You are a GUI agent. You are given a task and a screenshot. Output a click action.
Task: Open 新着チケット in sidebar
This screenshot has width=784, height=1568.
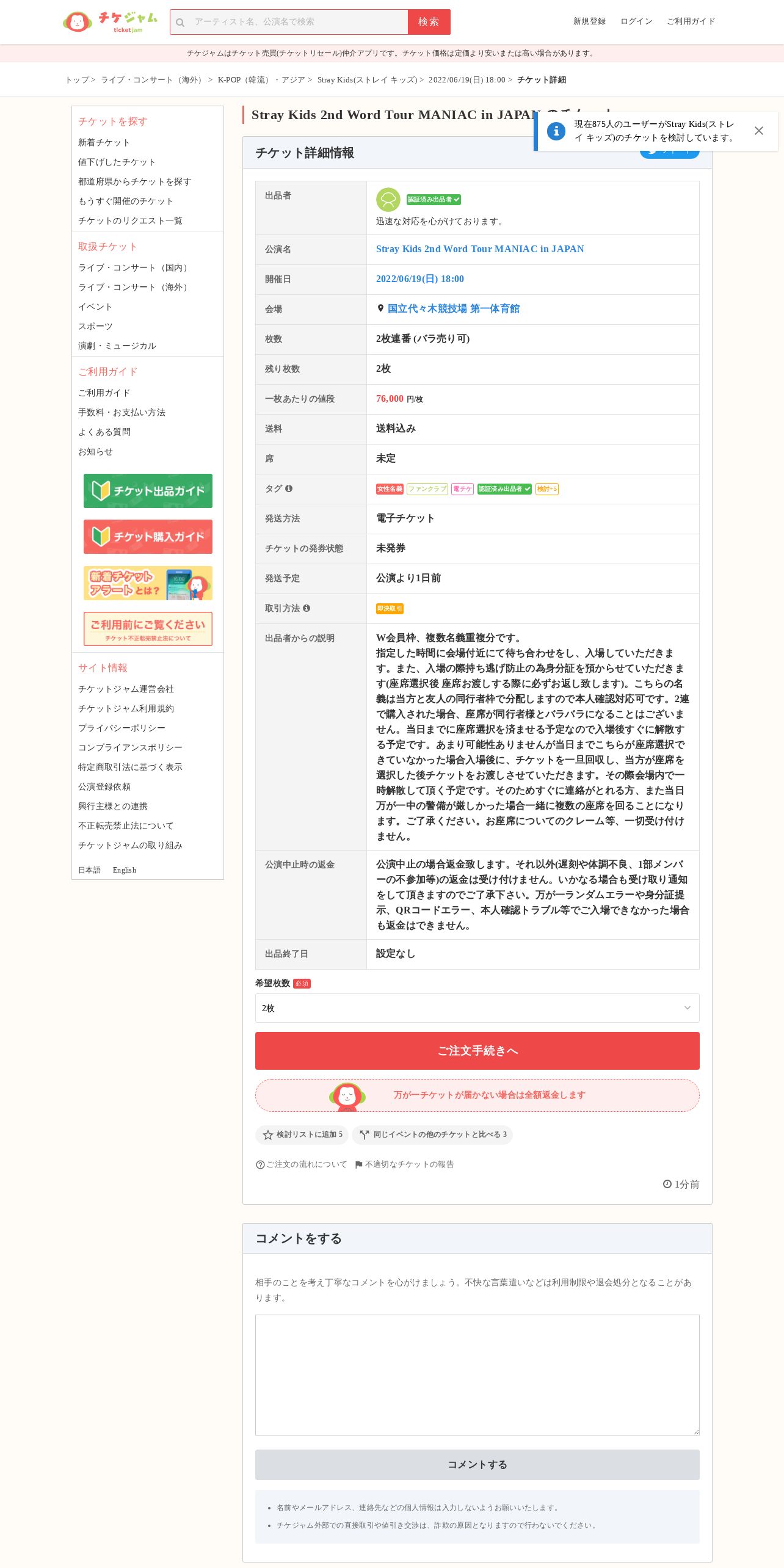(104, 142)
